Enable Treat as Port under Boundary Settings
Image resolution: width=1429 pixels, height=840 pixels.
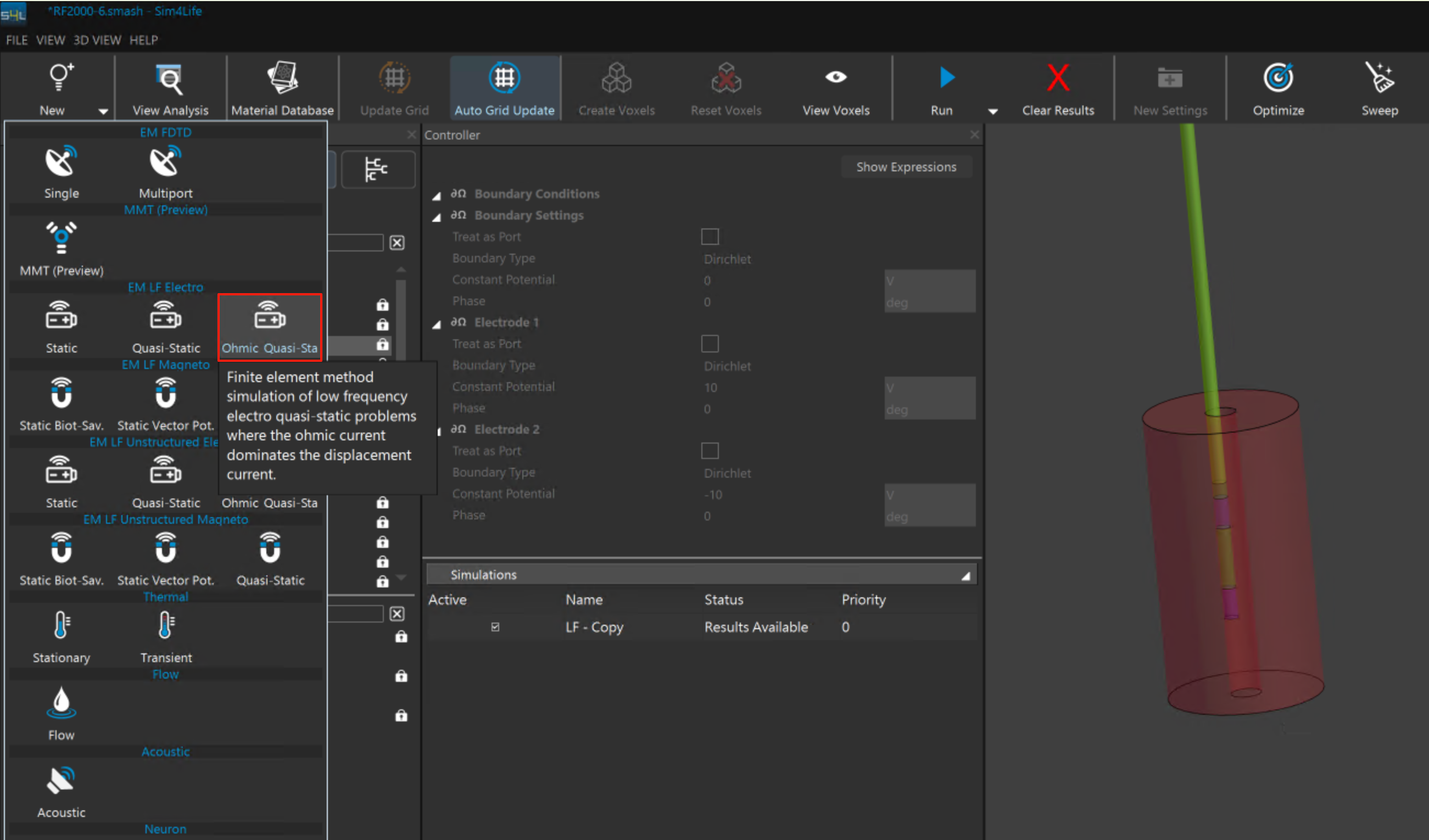click(710, 237)
